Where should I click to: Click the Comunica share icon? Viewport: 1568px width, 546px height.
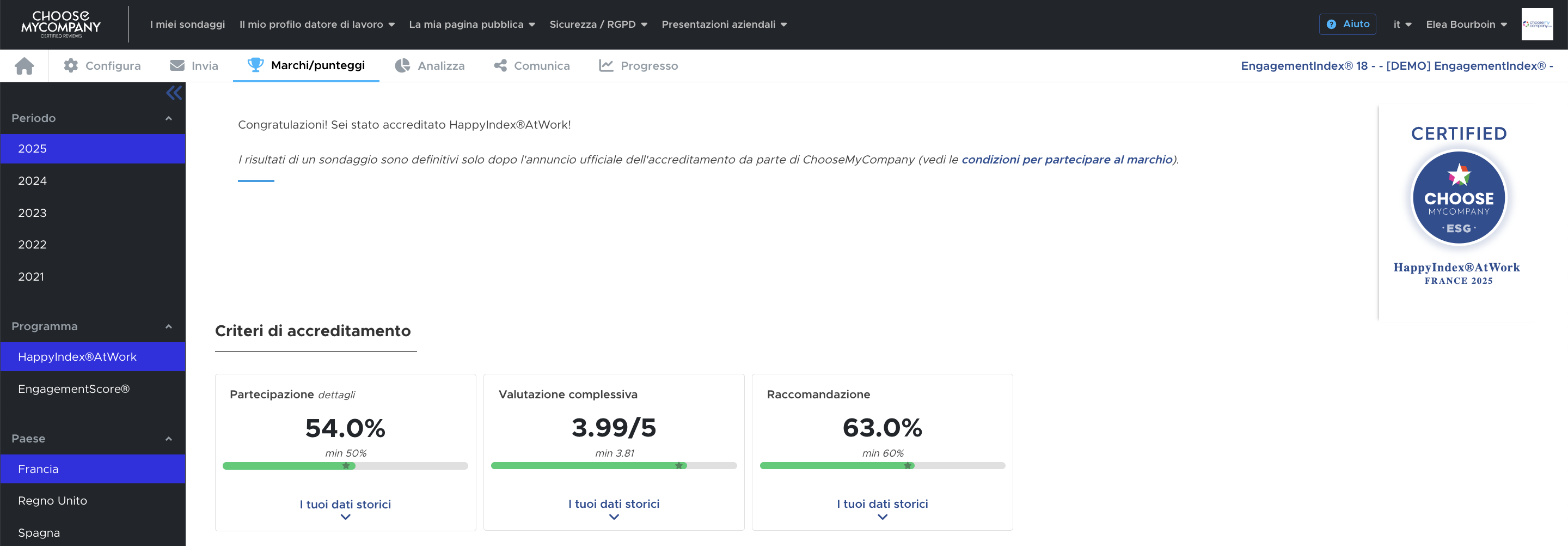tap(500, 66)
